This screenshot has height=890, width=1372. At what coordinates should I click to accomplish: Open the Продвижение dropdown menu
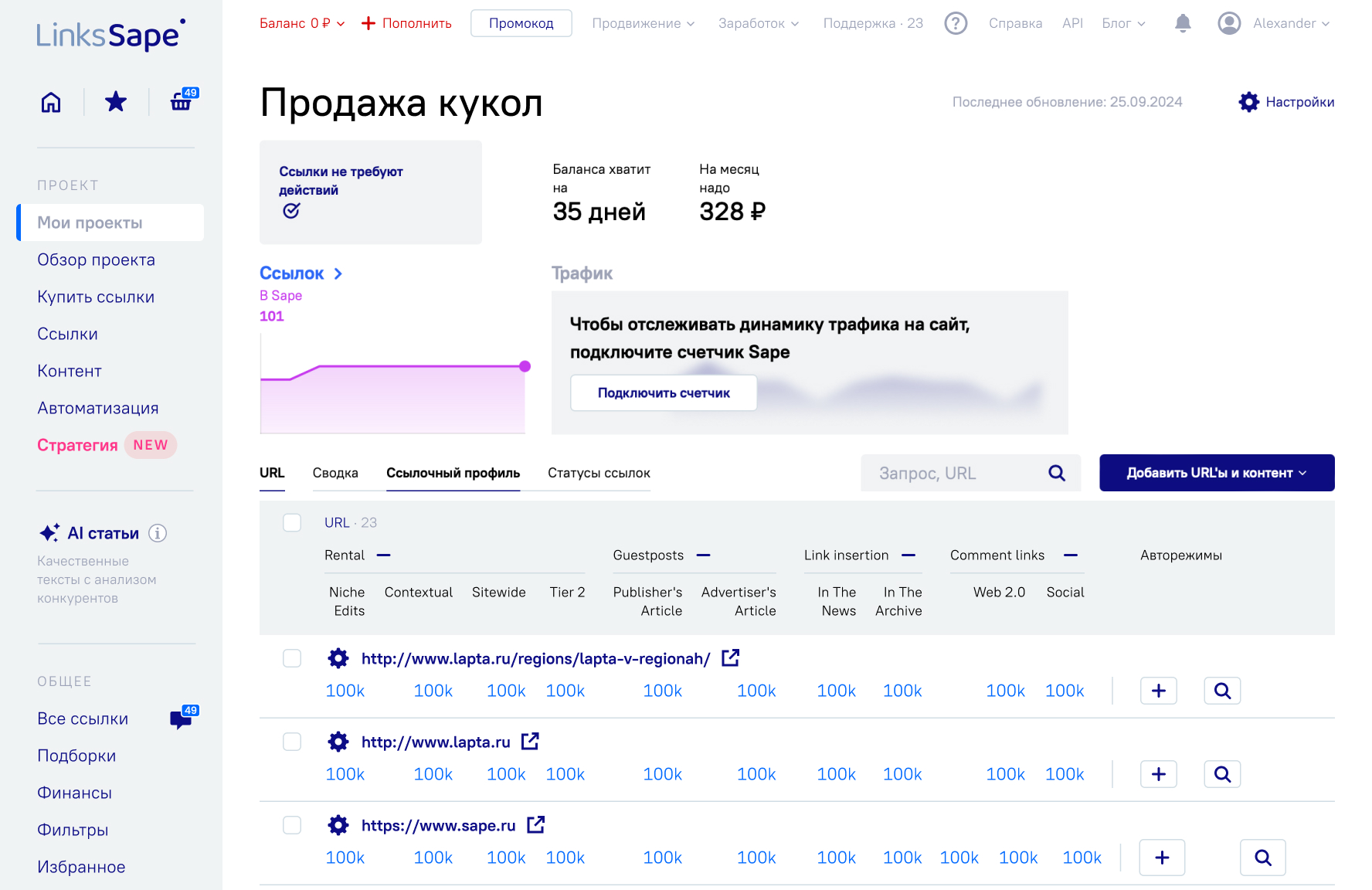point(644,23)
